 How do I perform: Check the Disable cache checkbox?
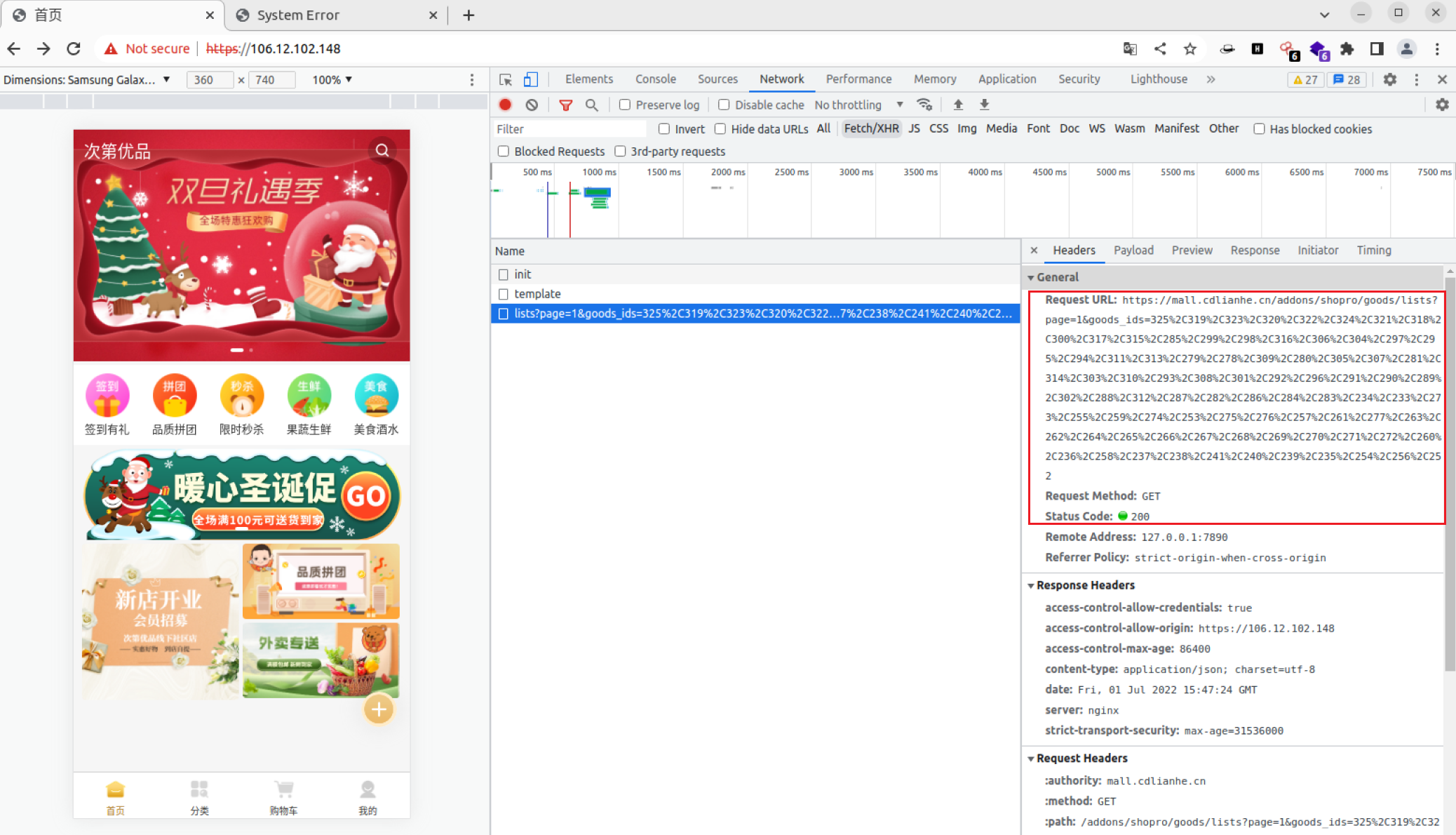tap(724, 105)
